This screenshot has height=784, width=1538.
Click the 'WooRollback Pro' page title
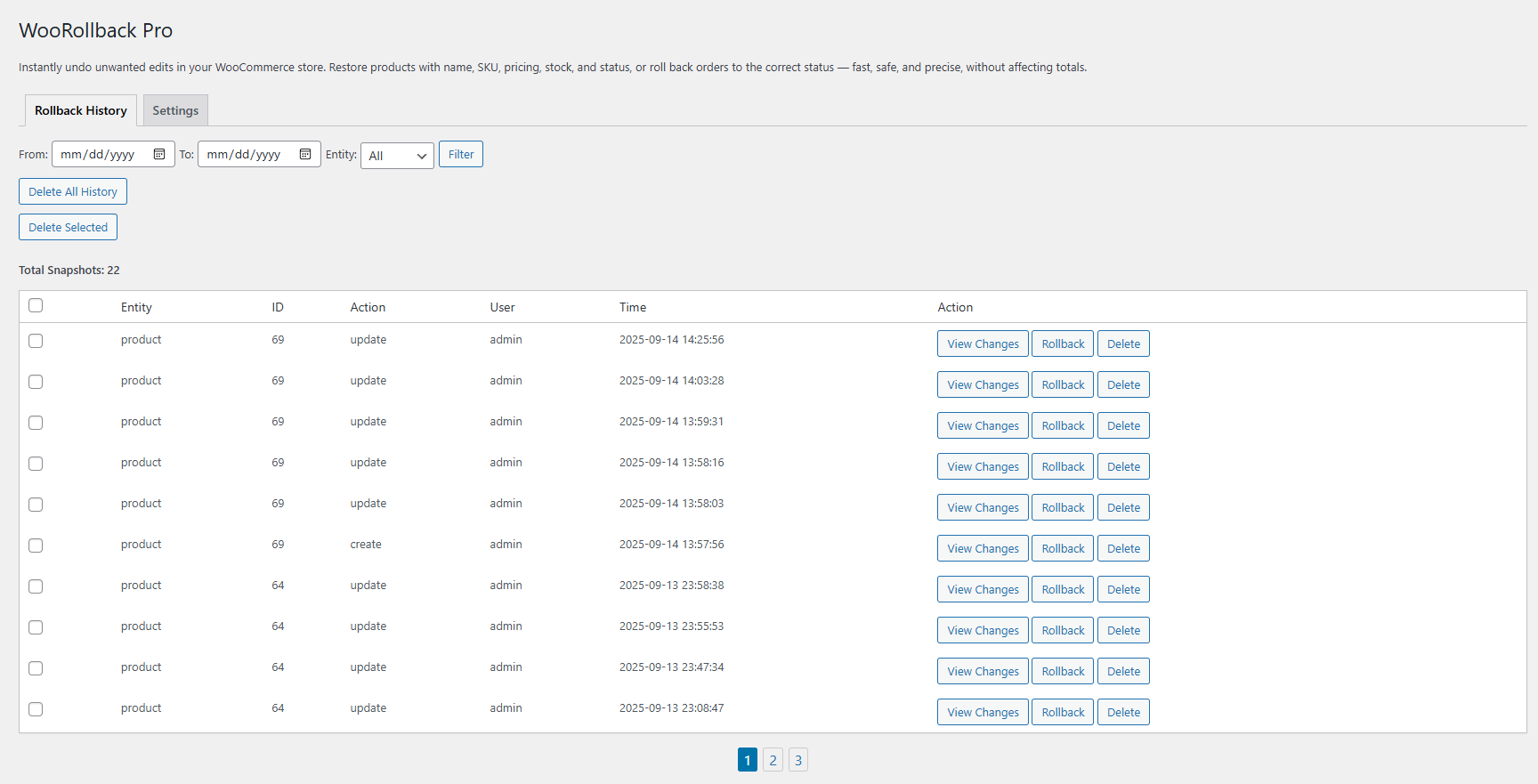click(x=95, y=30)
